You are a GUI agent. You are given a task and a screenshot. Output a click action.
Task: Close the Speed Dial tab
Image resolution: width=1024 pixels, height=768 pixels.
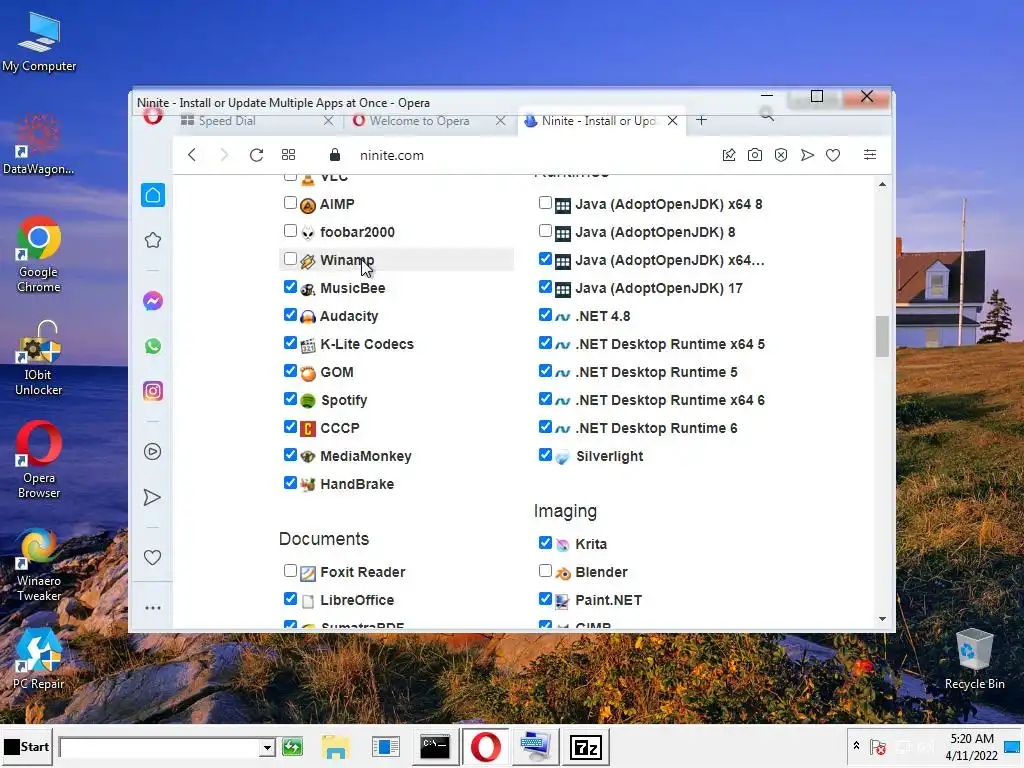[328, 121]
